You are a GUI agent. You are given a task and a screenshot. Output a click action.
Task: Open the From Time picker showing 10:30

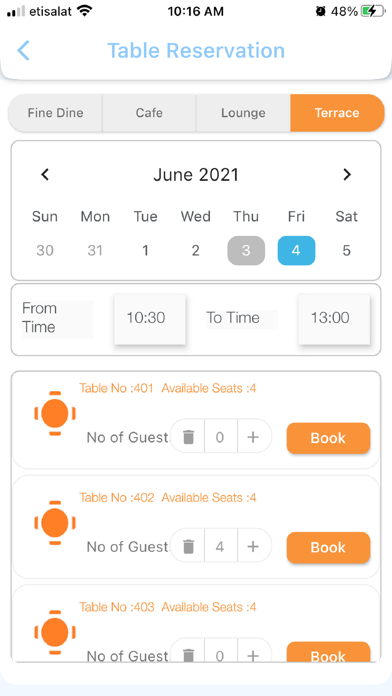[150, 318]
